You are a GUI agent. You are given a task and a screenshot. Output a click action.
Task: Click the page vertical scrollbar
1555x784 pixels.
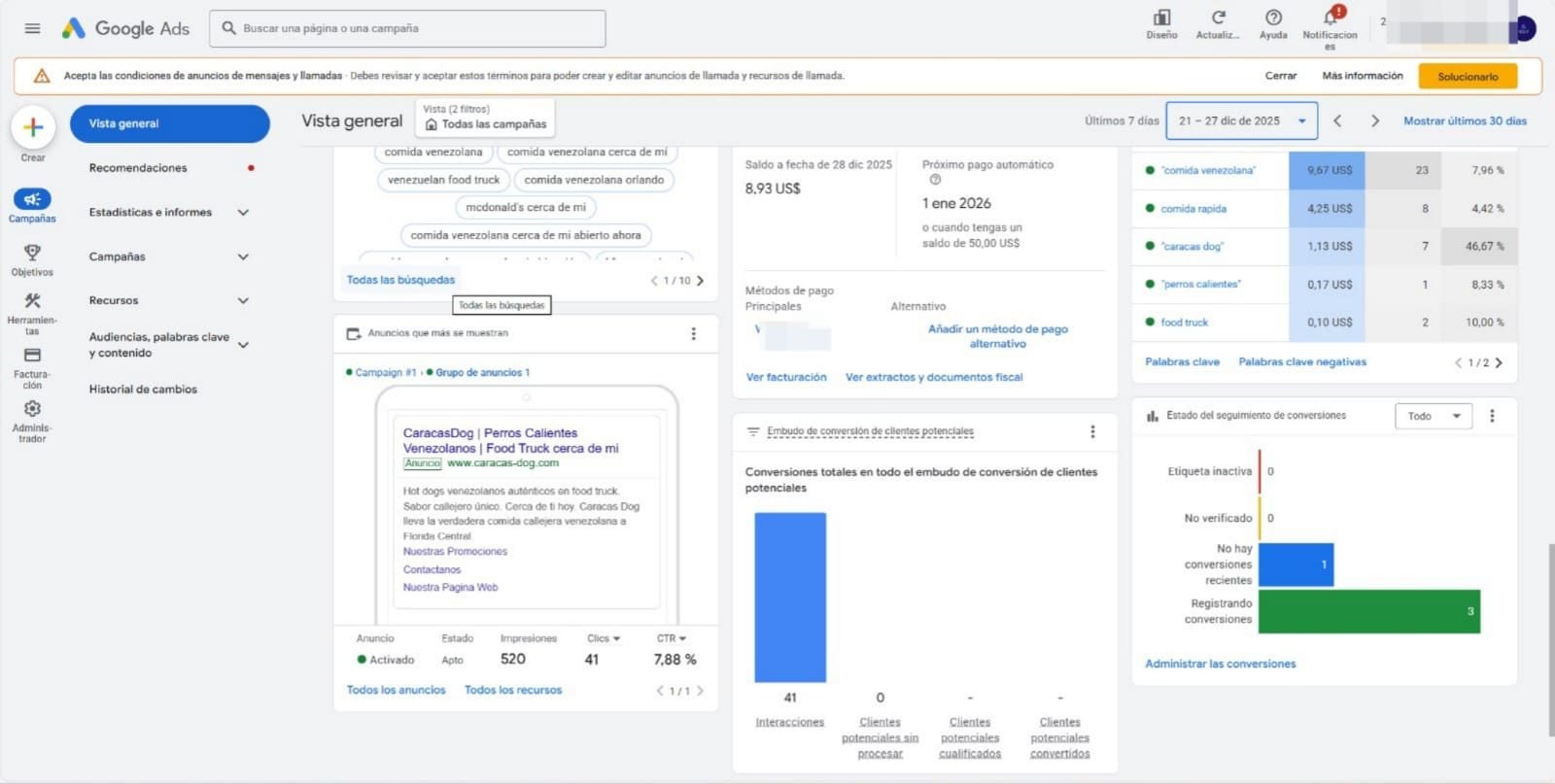pyautogui.click(x=1550, y=639)
